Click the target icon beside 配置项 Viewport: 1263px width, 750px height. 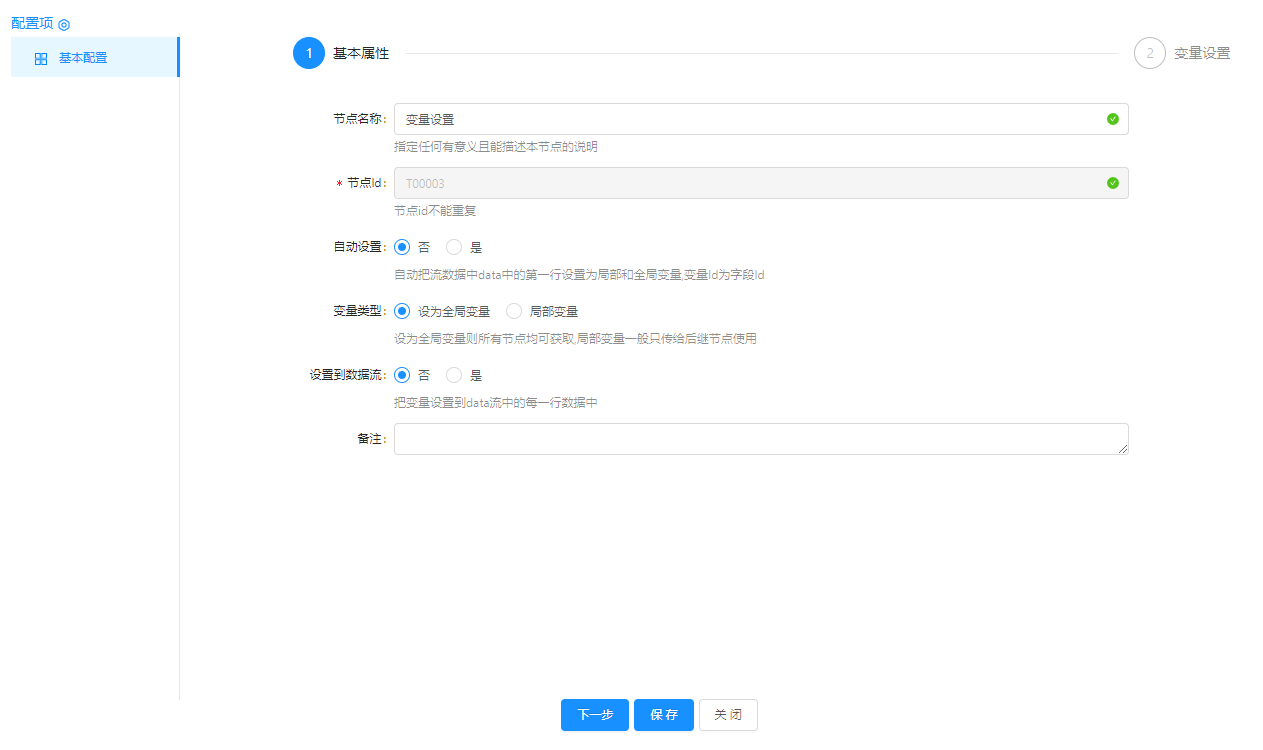pyautogui.click(x=64, y=24)
